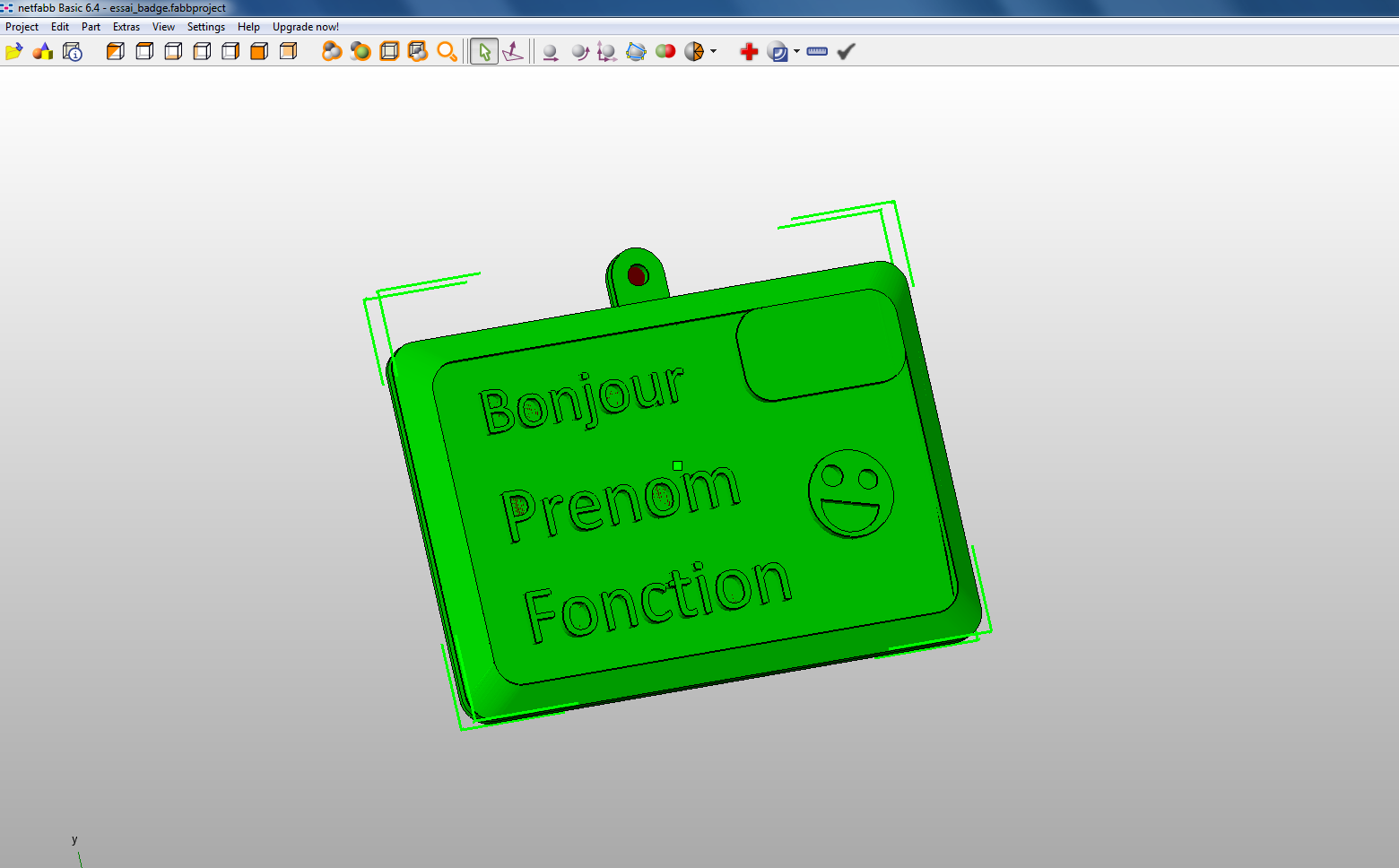Viewport: 1399px width, 868px height.
Task: Open the Settings menu
Action: point(205,27)
